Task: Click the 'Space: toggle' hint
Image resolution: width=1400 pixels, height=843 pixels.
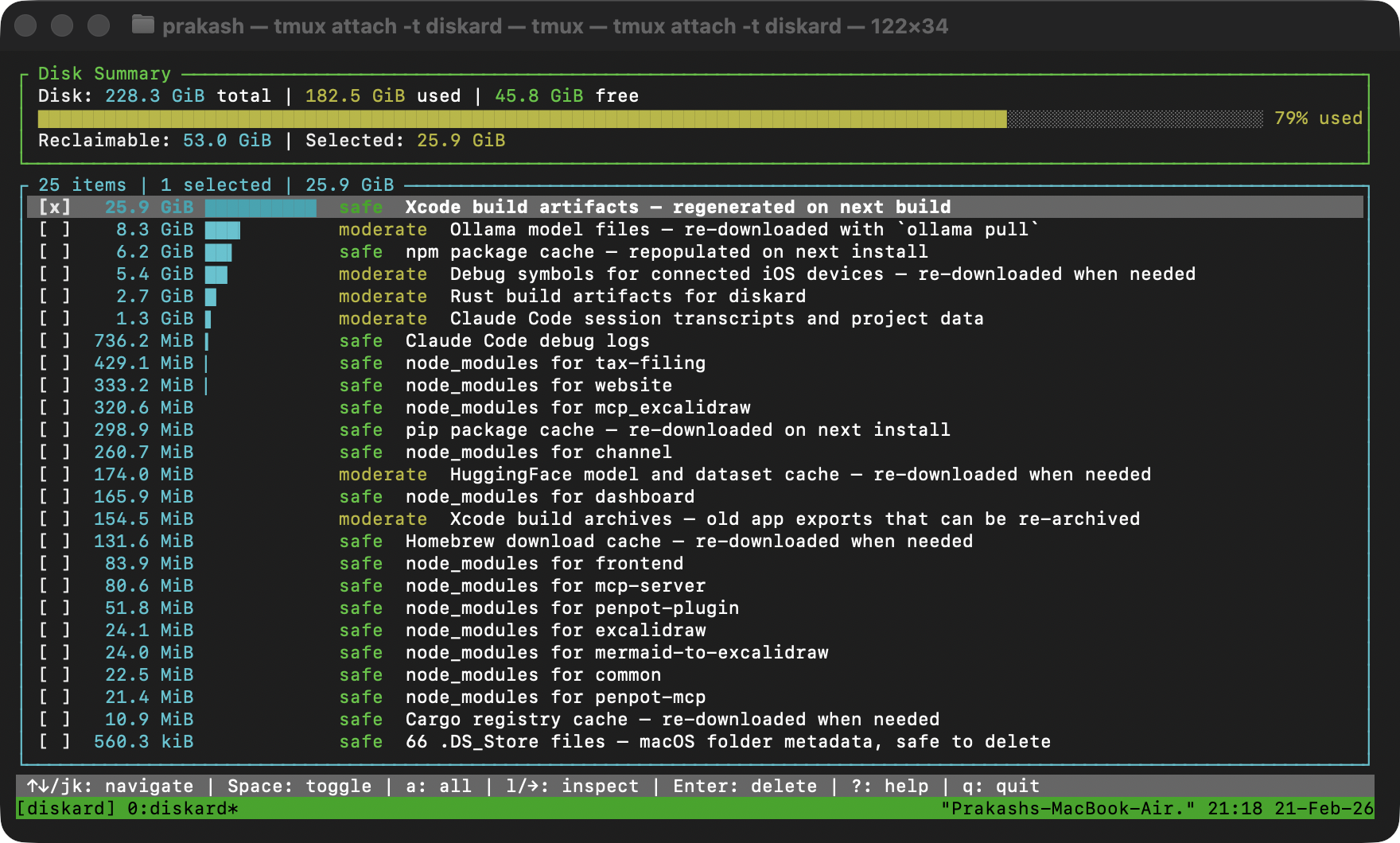Action: (x=300, y=786)
